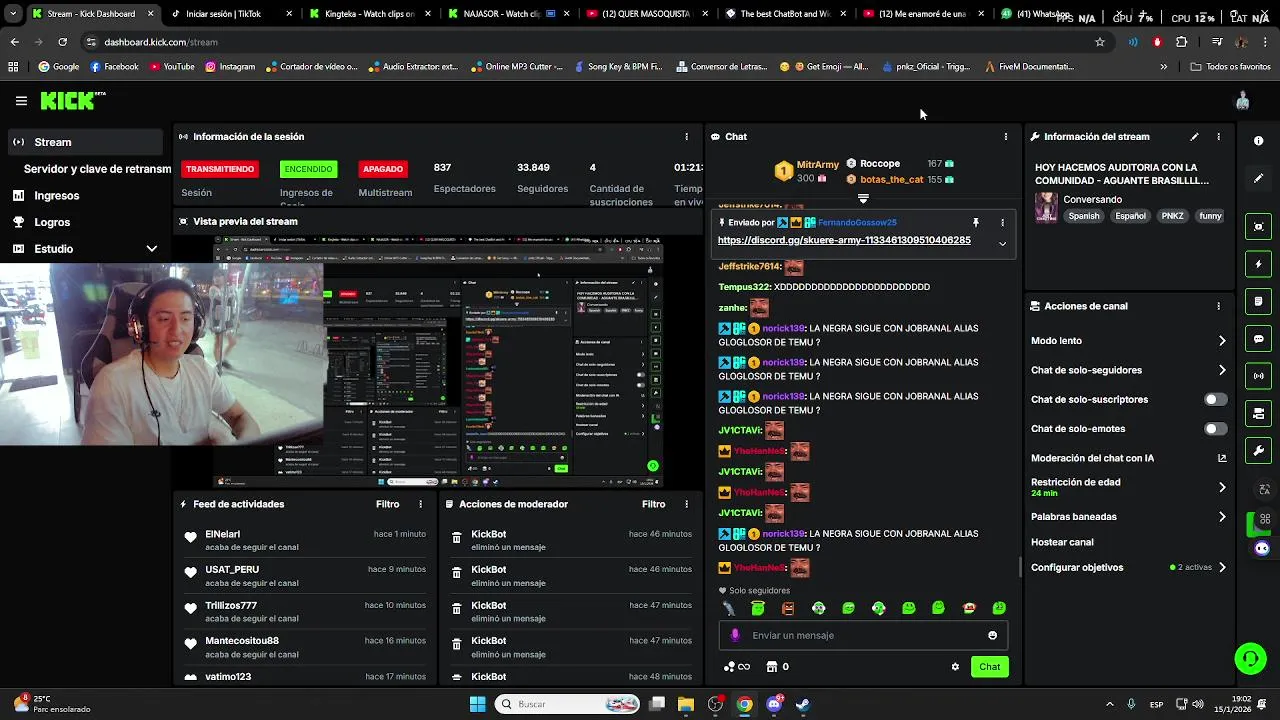This screenshot has width=1280, height=720.
Task: Open Acciones de moderador three-dot menu
Action: pos(686,504)
